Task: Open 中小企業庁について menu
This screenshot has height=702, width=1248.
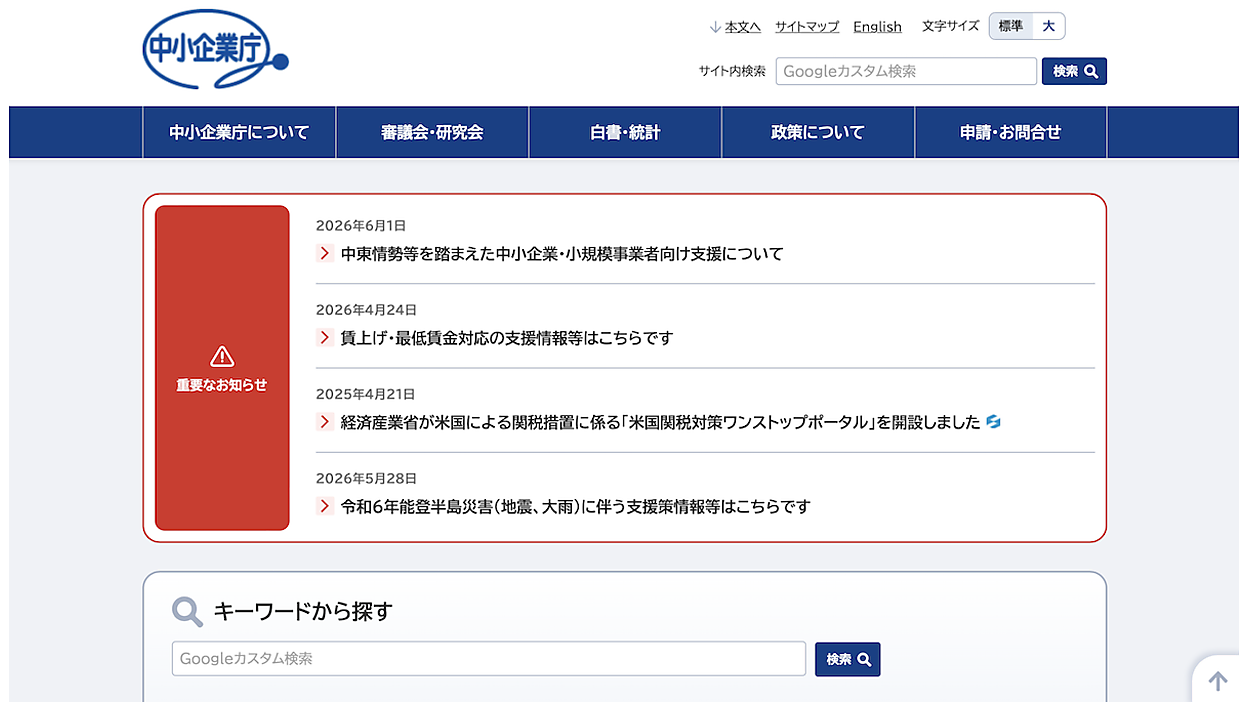Action: point(239,132)
